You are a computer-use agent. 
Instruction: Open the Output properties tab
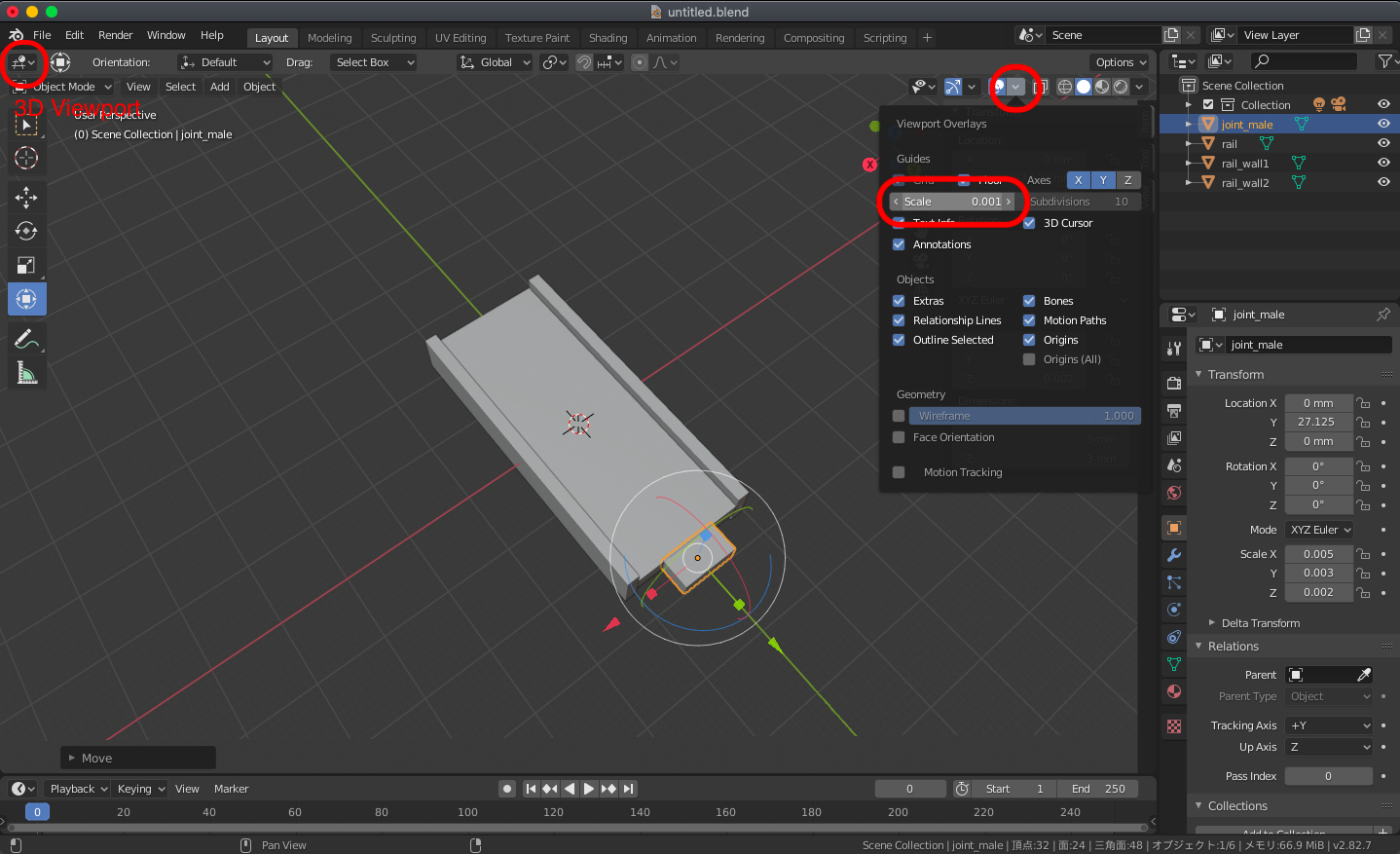click(1174, 411)
